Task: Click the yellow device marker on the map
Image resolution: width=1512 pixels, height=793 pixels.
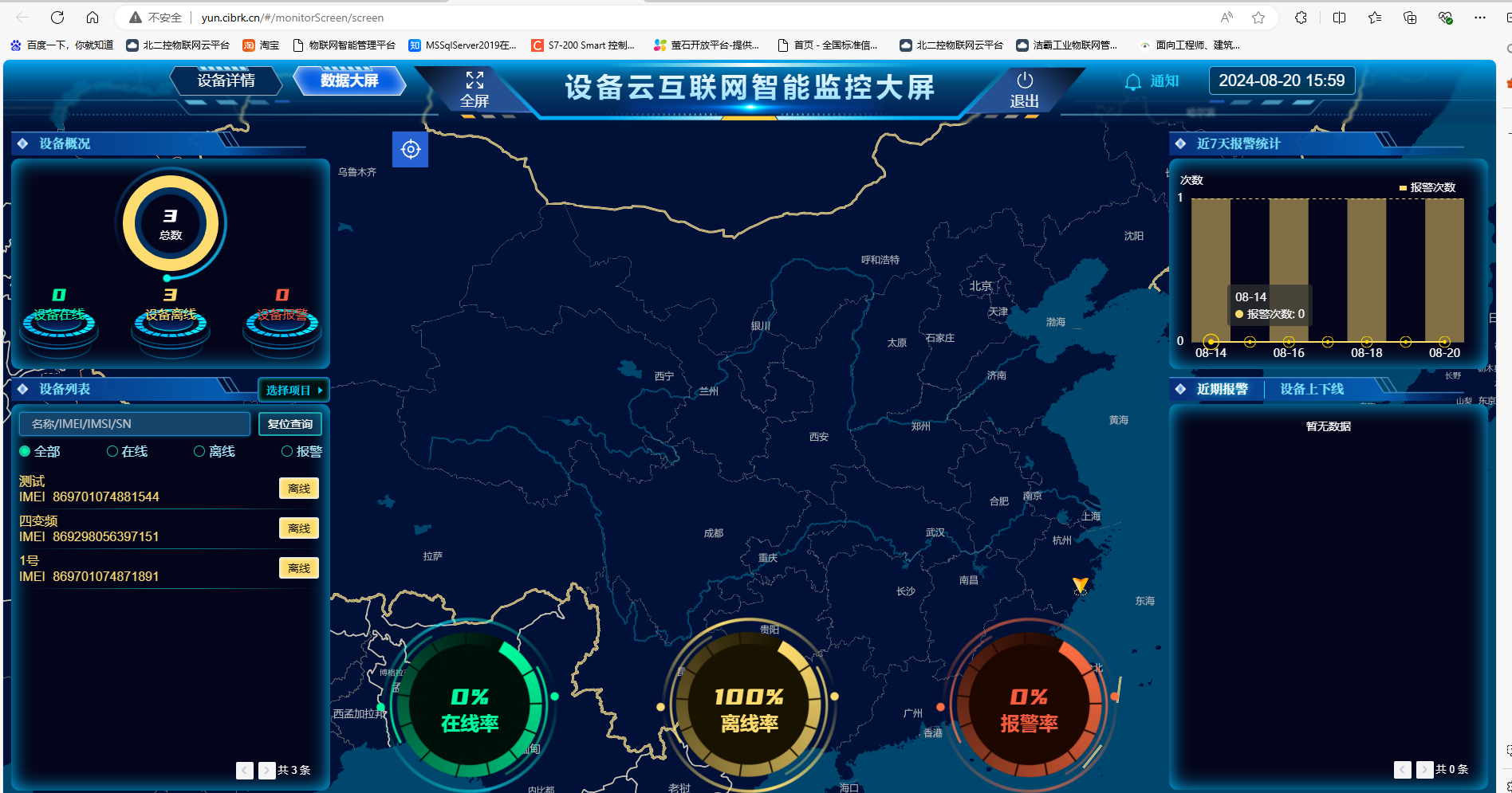Action: point(1080,586)
